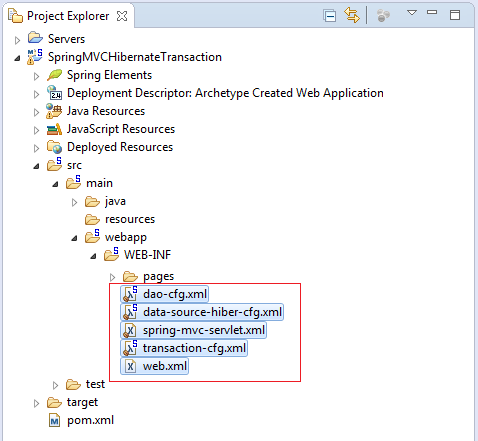Select spring-mvc-servlet.xml file
This screenshot has width=478, height=441.
(x=194, y=330)
